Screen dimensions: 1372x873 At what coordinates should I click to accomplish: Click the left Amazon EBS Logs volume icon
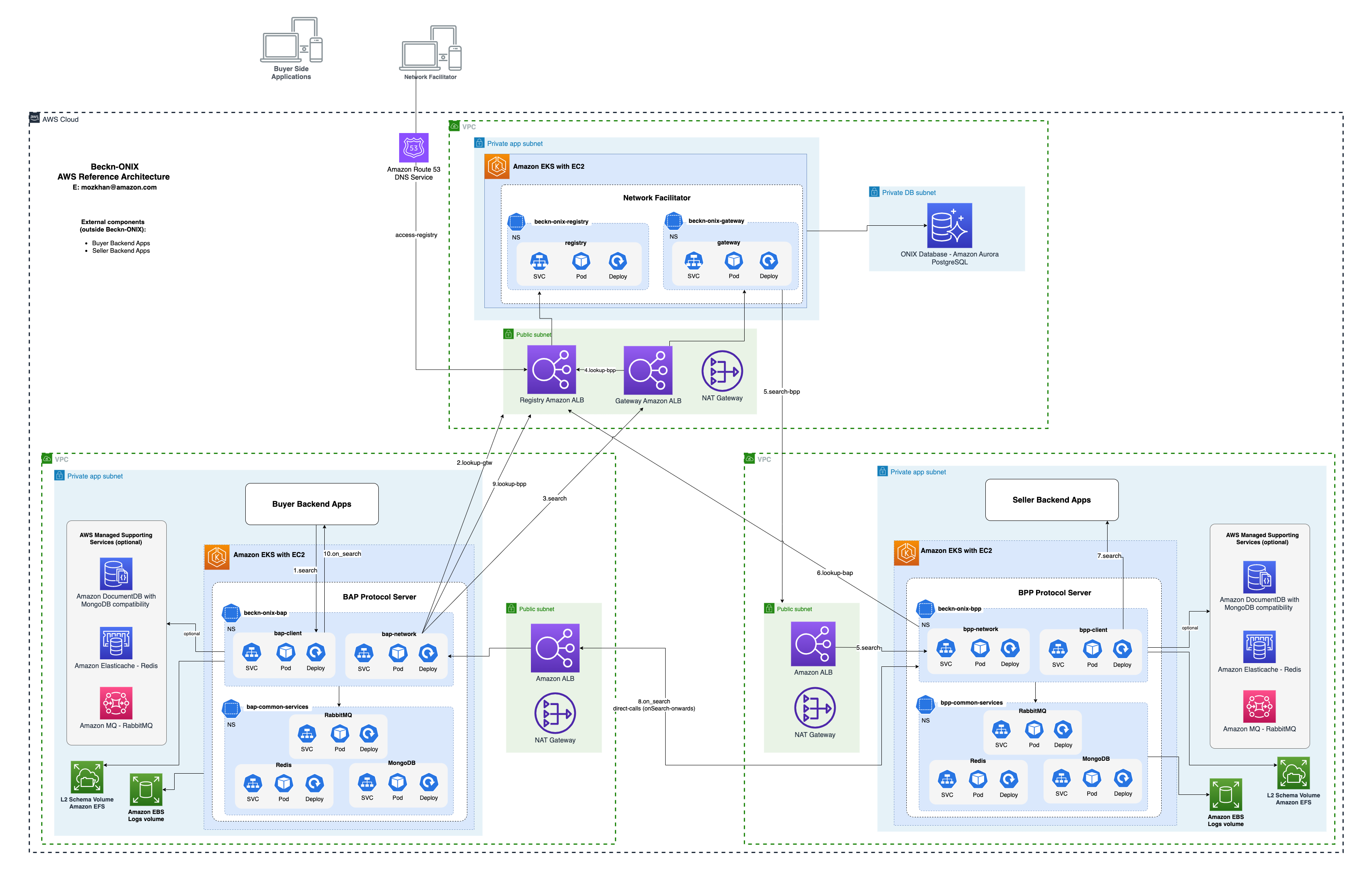click(x=146, y=789)
